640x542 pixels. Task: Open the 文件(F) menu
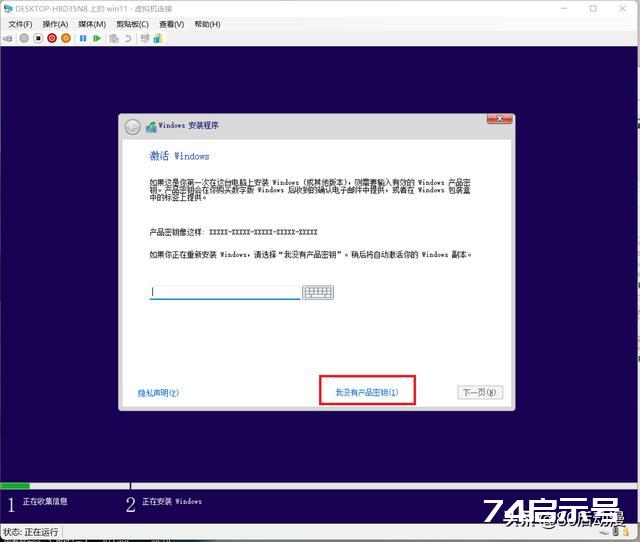20,24
